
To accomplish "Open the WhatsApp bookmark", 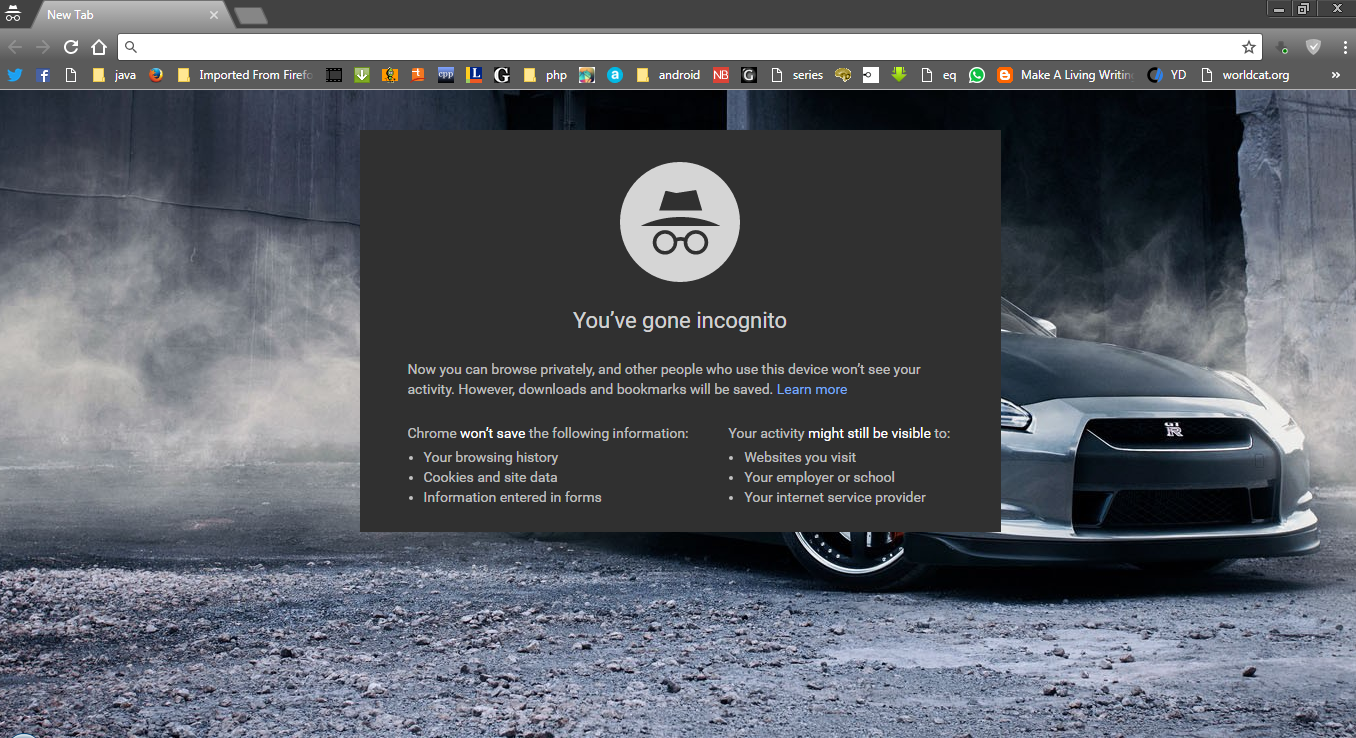I will tap(977, 74).
